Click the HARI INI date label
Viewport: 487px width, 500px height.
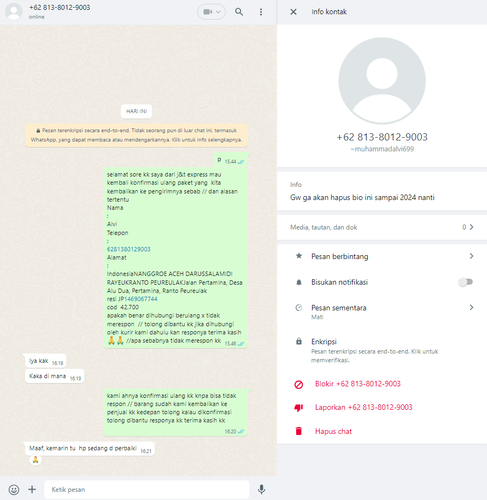click(x=136, y=111)
